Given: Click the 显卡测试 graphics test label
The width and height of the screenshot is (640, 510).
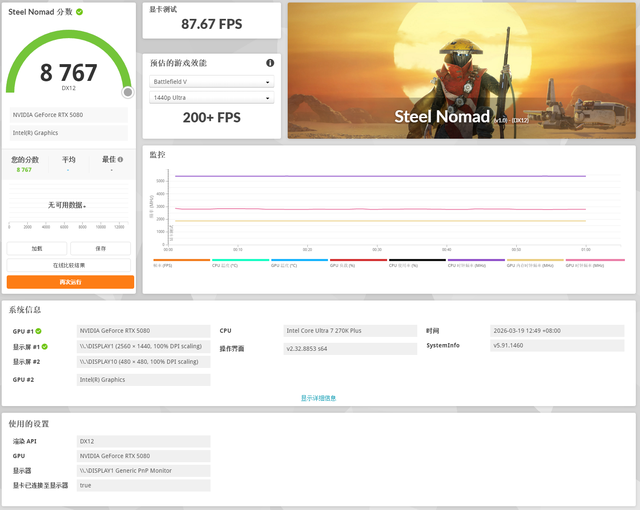Looking at the screenshot, I should (x=163, y=9).
